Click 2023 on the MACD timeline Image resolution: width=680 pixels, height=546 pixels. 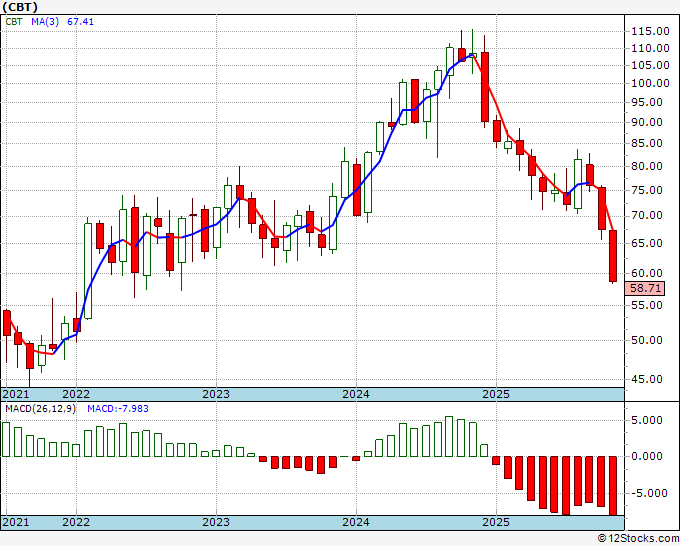216,522
